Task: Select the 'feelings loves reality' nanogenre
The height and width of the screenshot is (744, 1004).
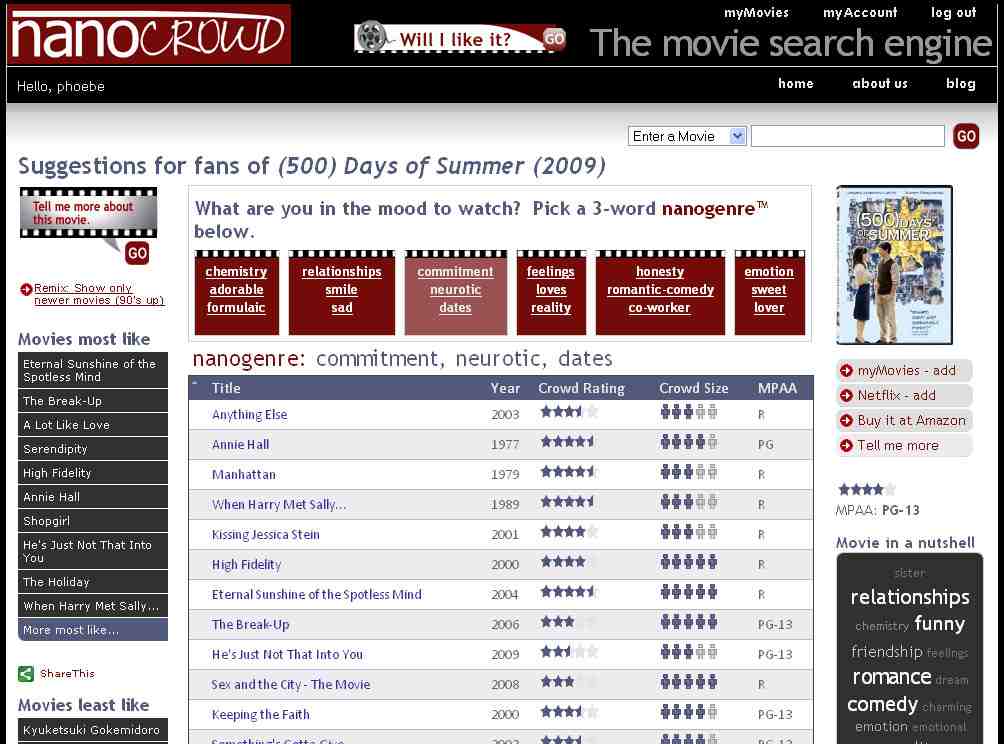Action: pos(551,292)
